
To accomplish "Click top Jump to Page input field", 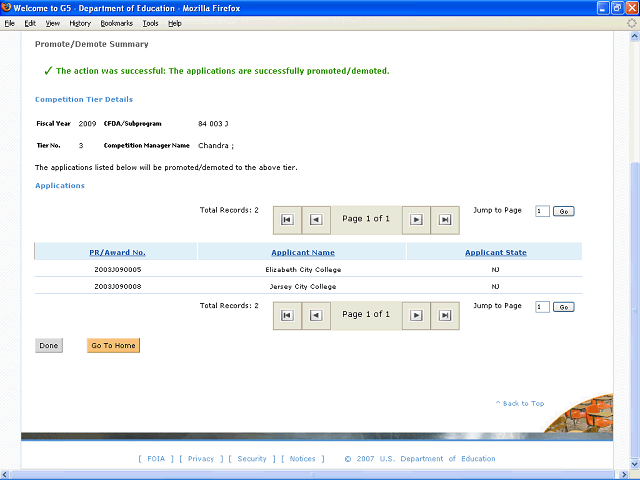I will 542,211.
